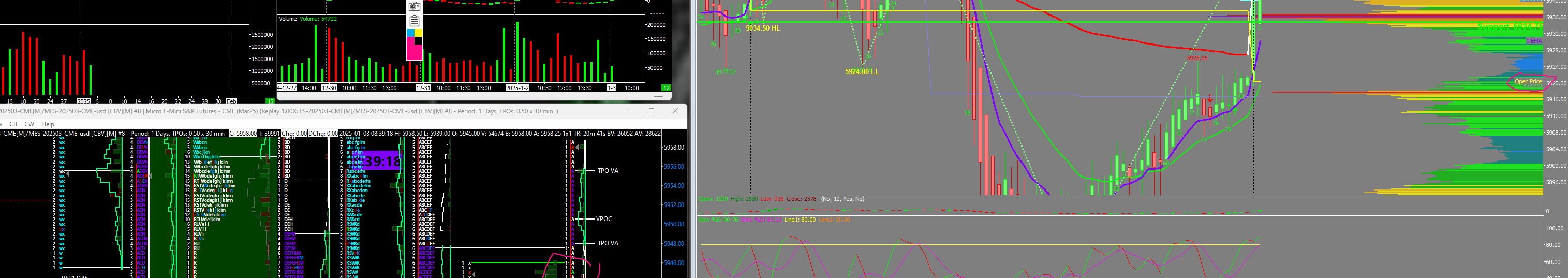Click the 'Volume: 54702' study label

click(x=318, y=19)
